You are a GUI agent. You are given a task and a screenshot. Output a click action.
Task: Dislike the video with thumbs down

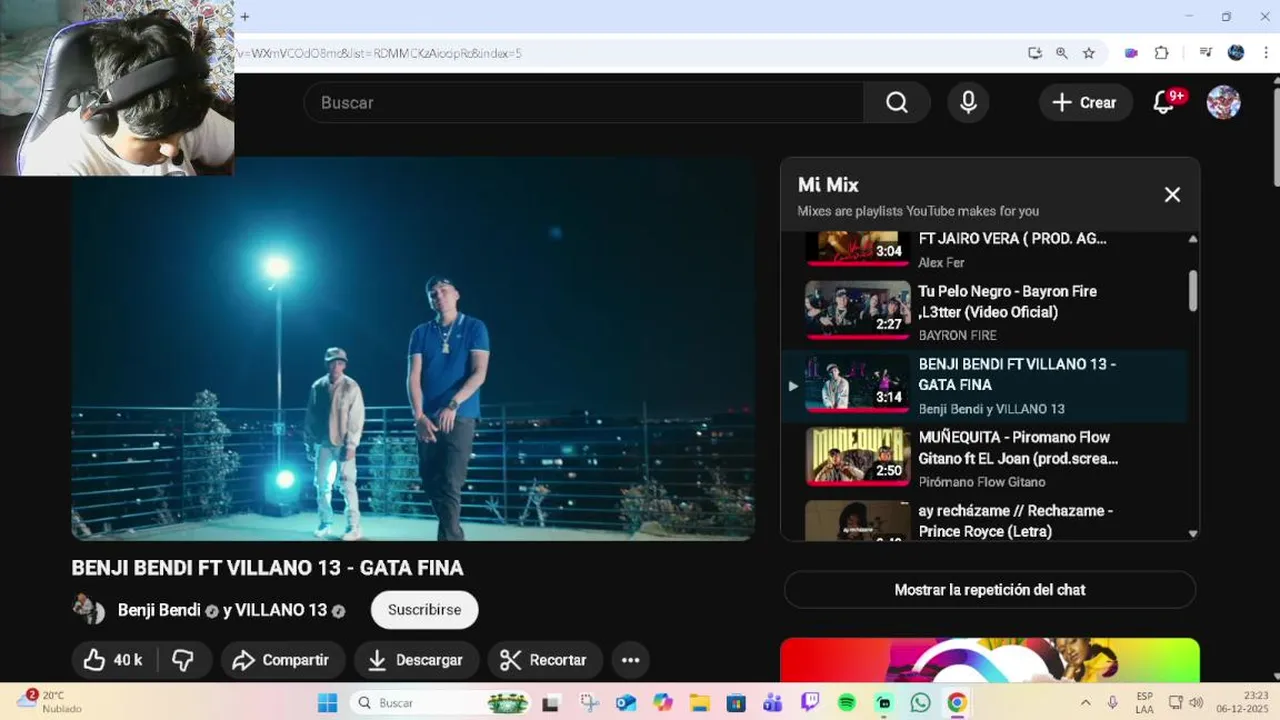point(184,660)
